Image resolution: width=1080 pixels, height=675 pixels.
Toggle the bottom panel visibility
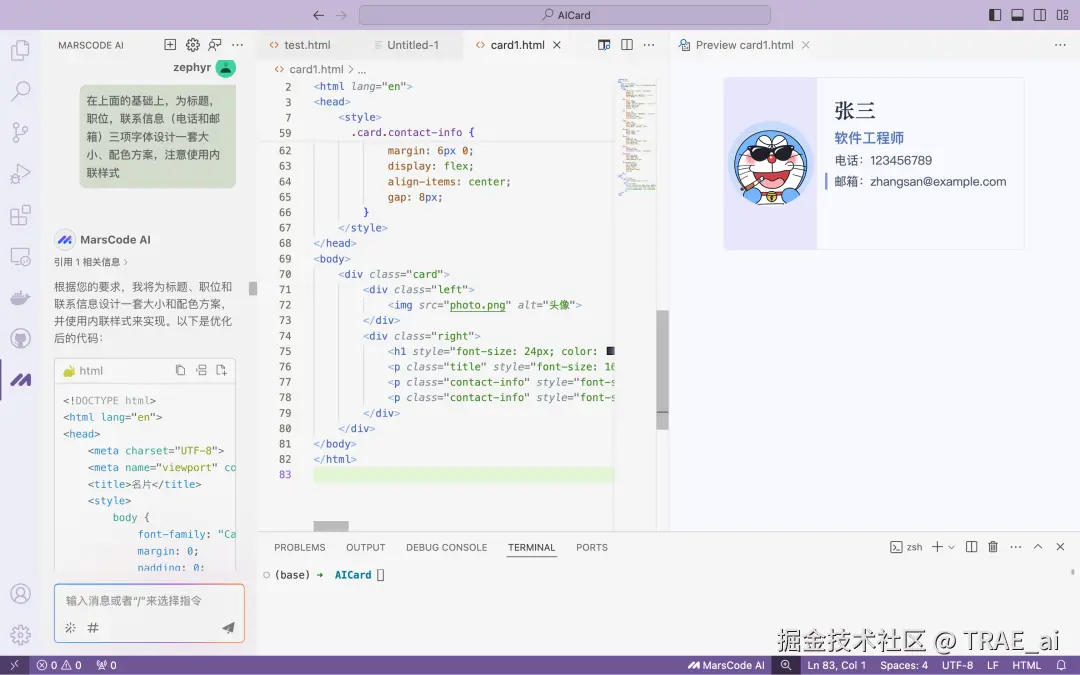pyautogui.click(x=1017, y=15)
